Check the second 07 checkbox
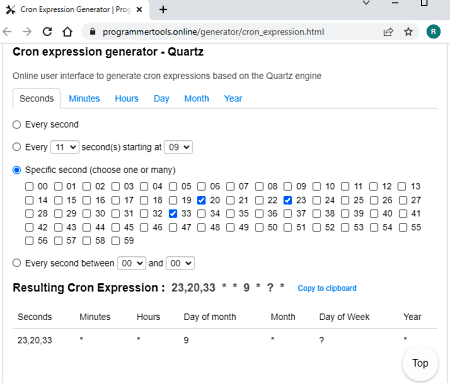The width and height of the screenshot is (450, 383). tap(230, 186)
